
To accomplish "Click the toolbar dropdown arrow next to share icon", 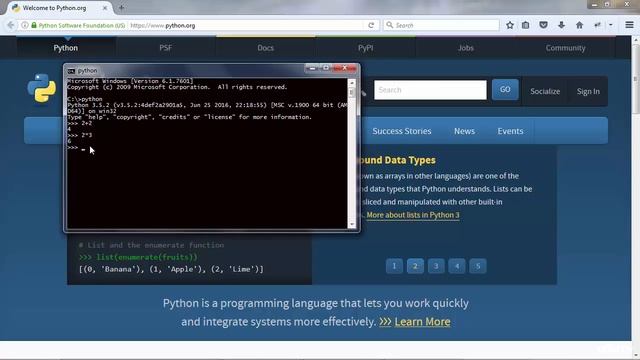I will 611,25.
